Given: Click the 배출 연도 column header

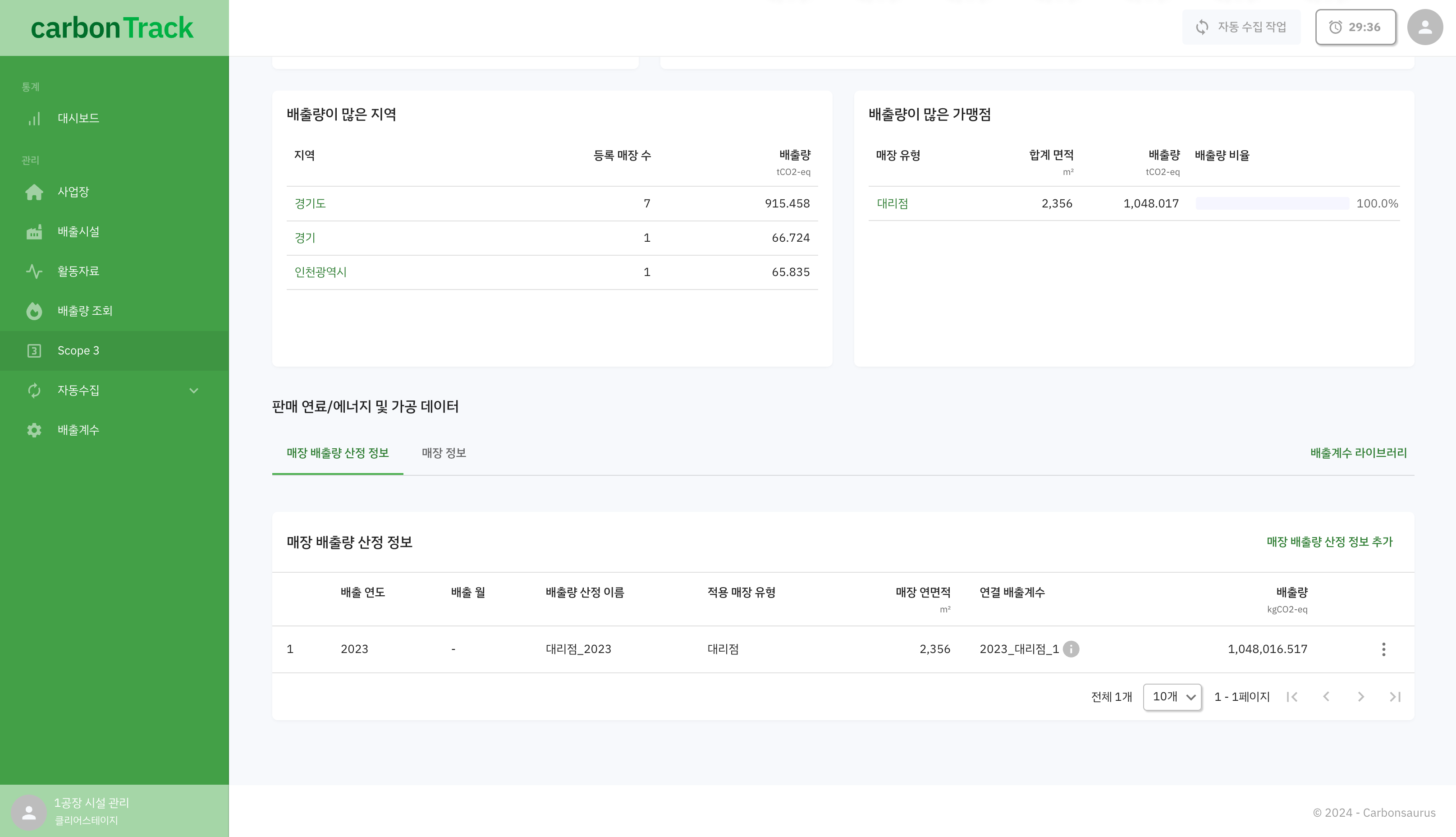Looking at the screenshot, I should [x=362, y=593].
